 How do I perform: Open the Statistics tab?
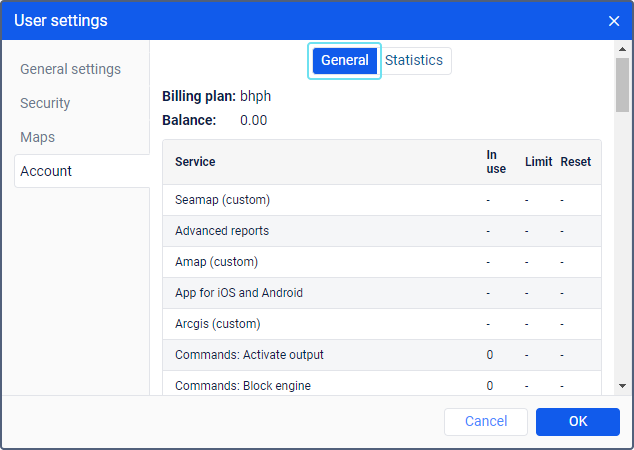[414, 61]
